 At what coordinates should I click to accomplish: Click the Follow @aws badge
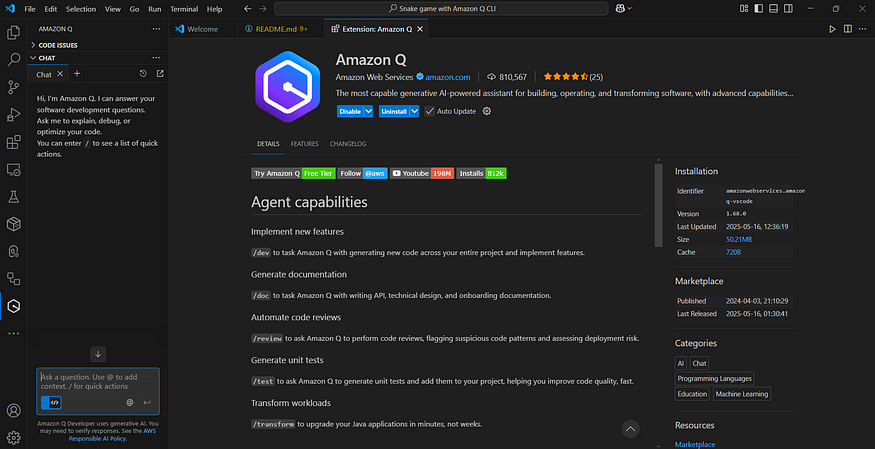click(x=362, y=173)
